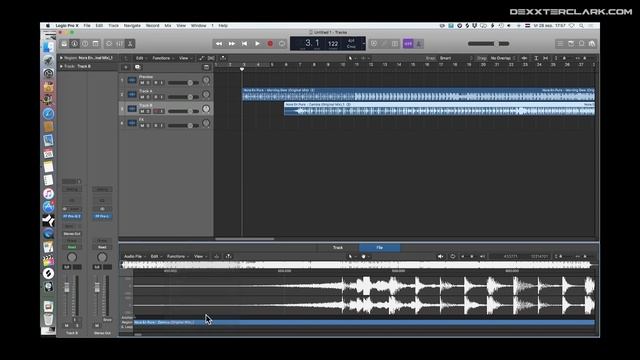Click the editor's cycle playback button

(x=453, y=256)
